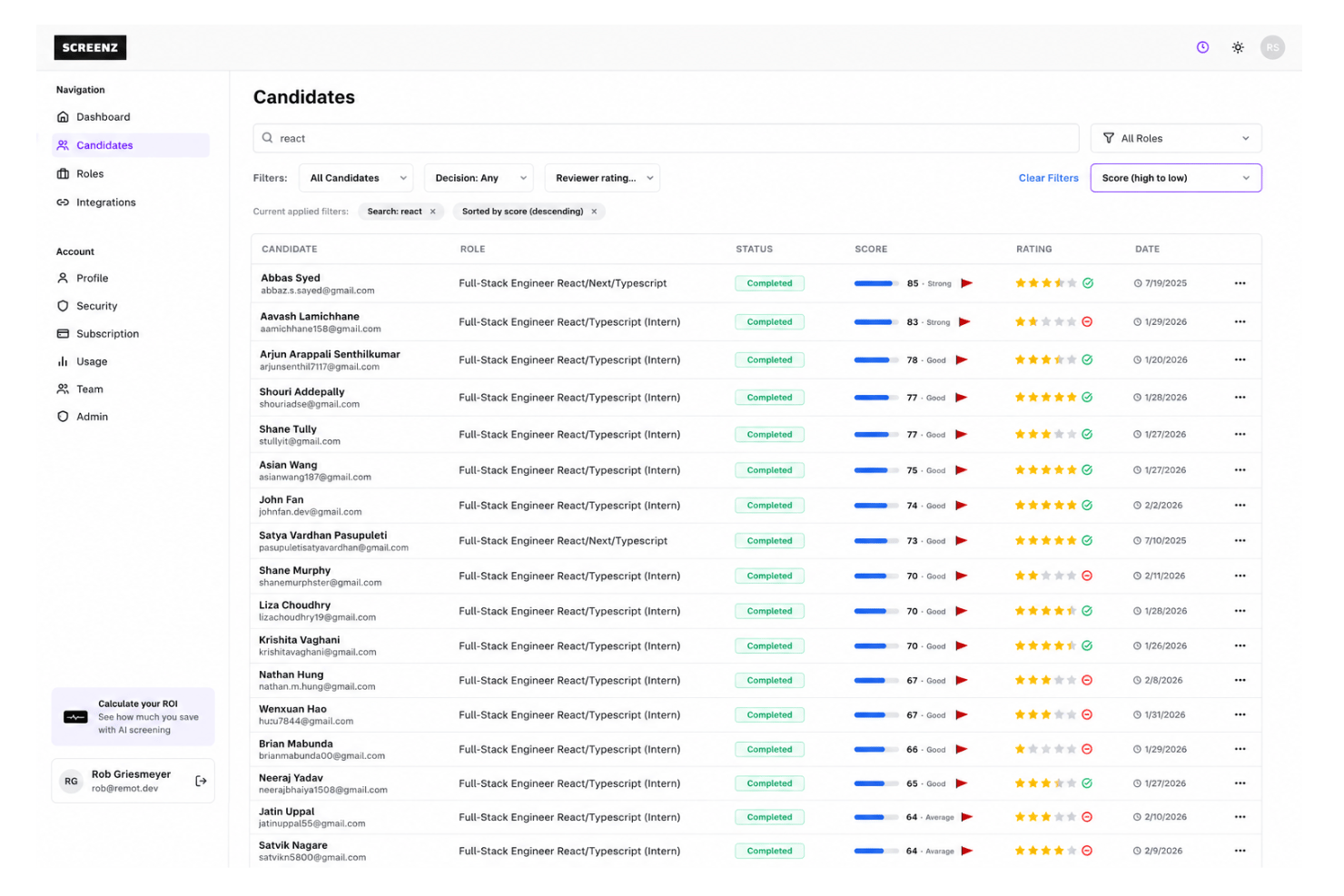Open the more options menu for John Fan
Screen dimensions: 1344x896
pyautogui.click(x=1240, y=506)
